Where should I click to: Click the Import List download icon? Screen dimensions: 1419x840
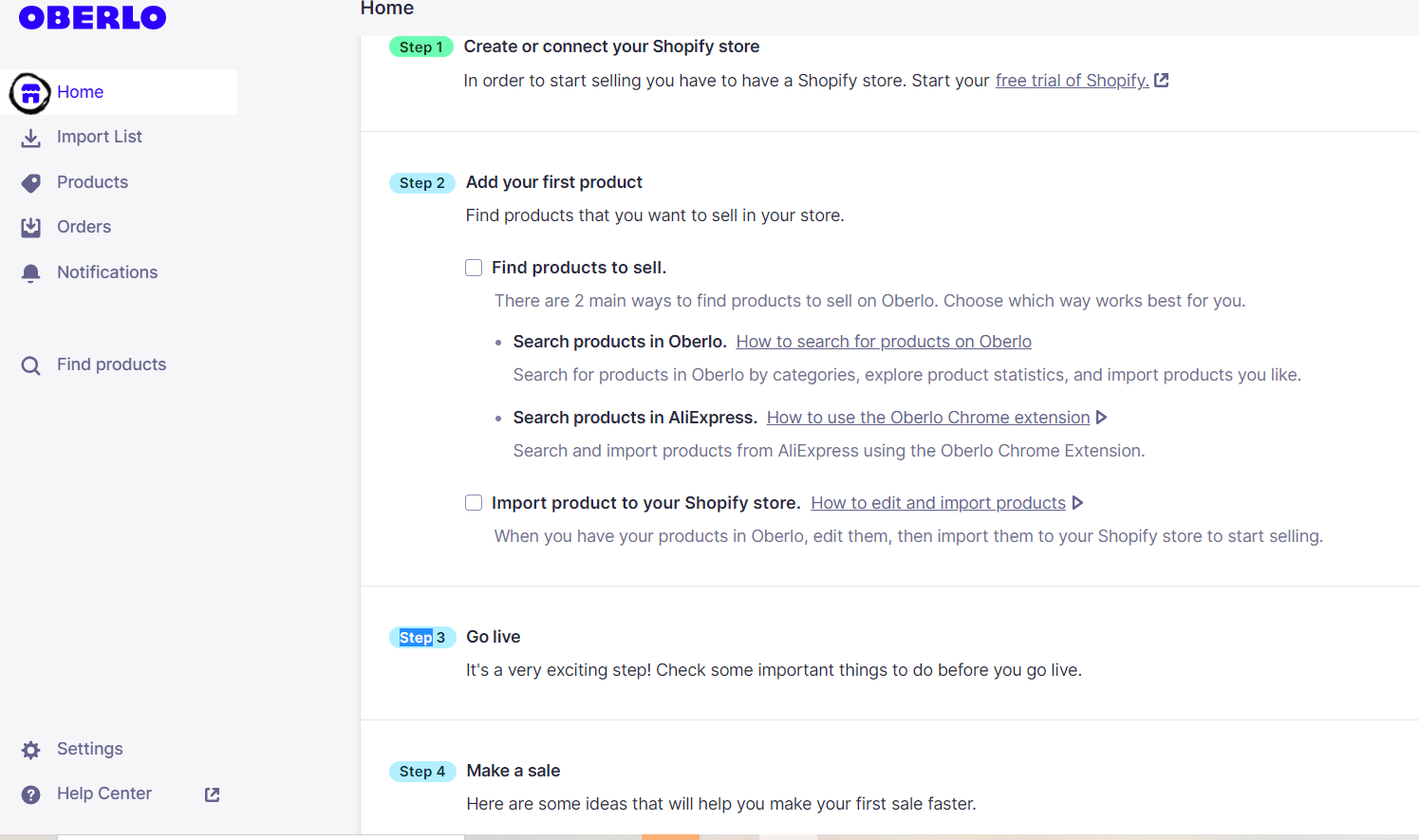tap(31, 138)
